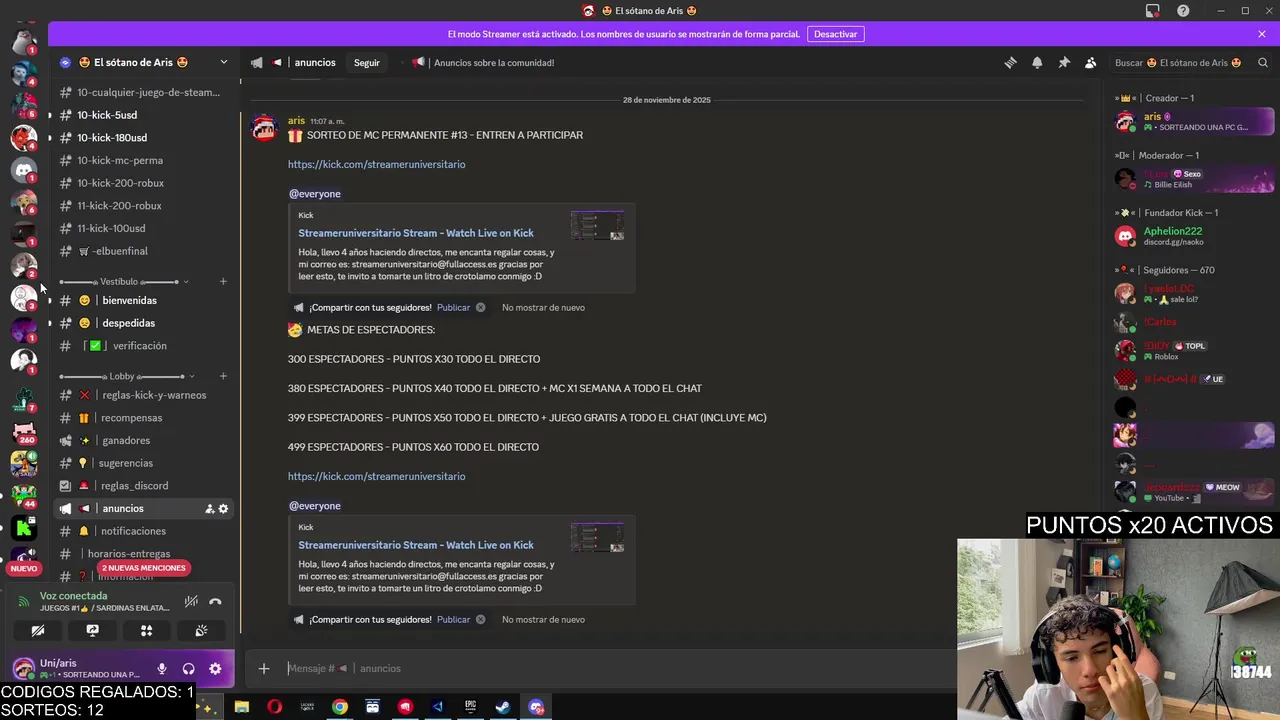Open the soundboard in the voice panel

click(x=200, y=630)
